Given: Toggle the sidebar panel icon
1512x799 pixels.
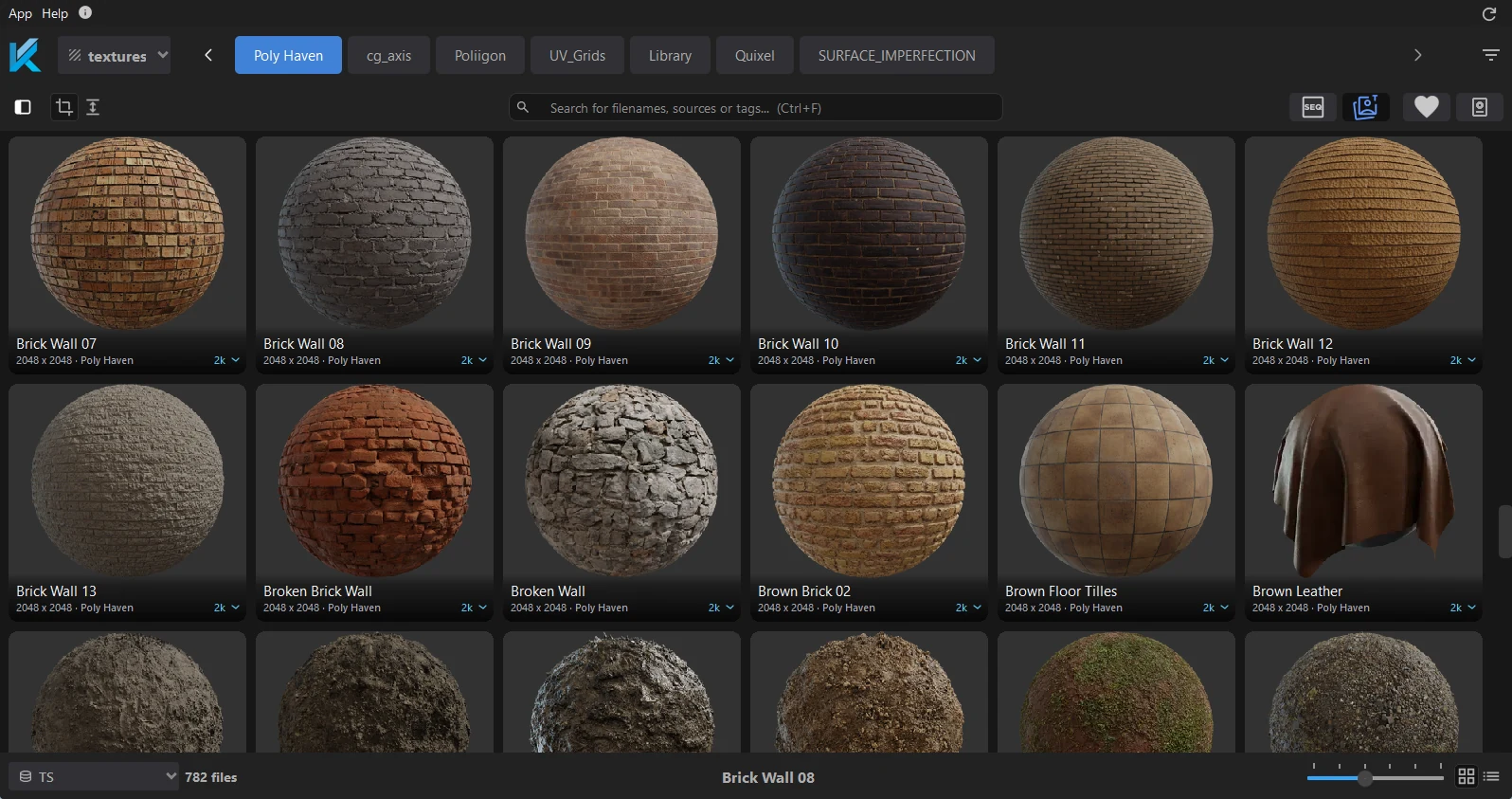Looking at the screenshot, I should (23, 107).
